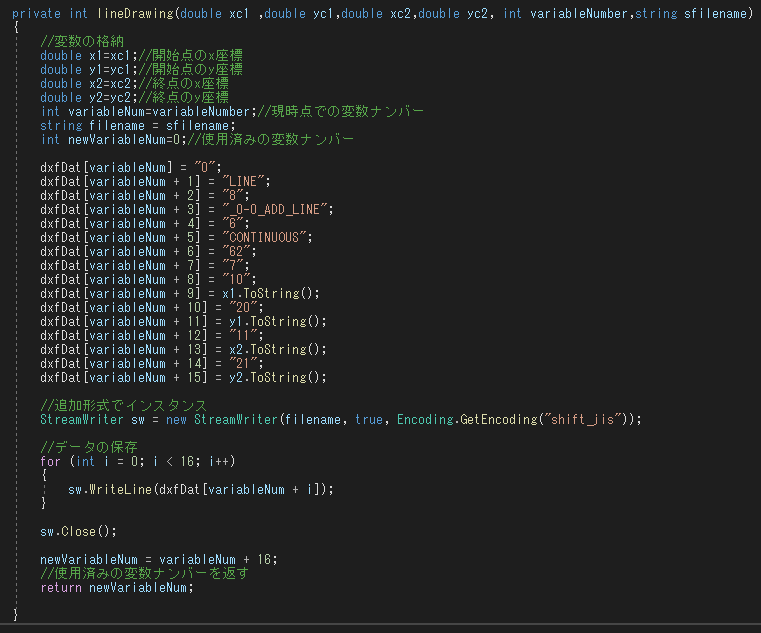Screen dimensions: 761x633
Task: Click the StreamWriter type name in the declaration
Action: point(82,419)
